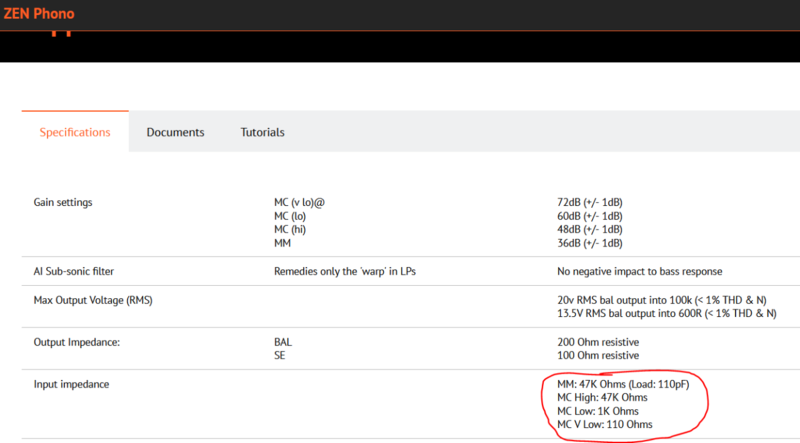This screenshot has width=800, height=443.
Task: Click the 13.5V RMS bal output line
Action: (x=666, y=313)
